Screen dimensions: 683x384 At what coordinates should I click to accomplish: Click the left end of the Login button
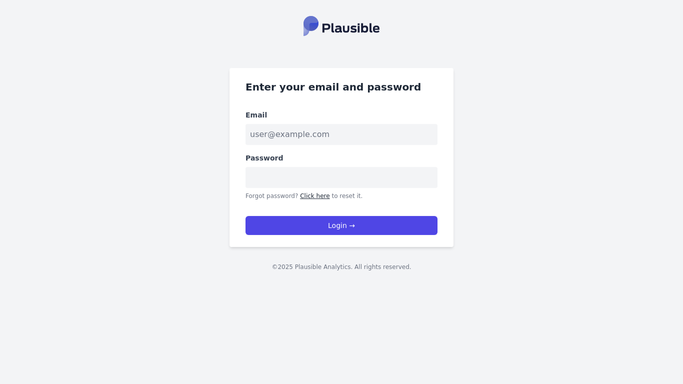[253, 226]
